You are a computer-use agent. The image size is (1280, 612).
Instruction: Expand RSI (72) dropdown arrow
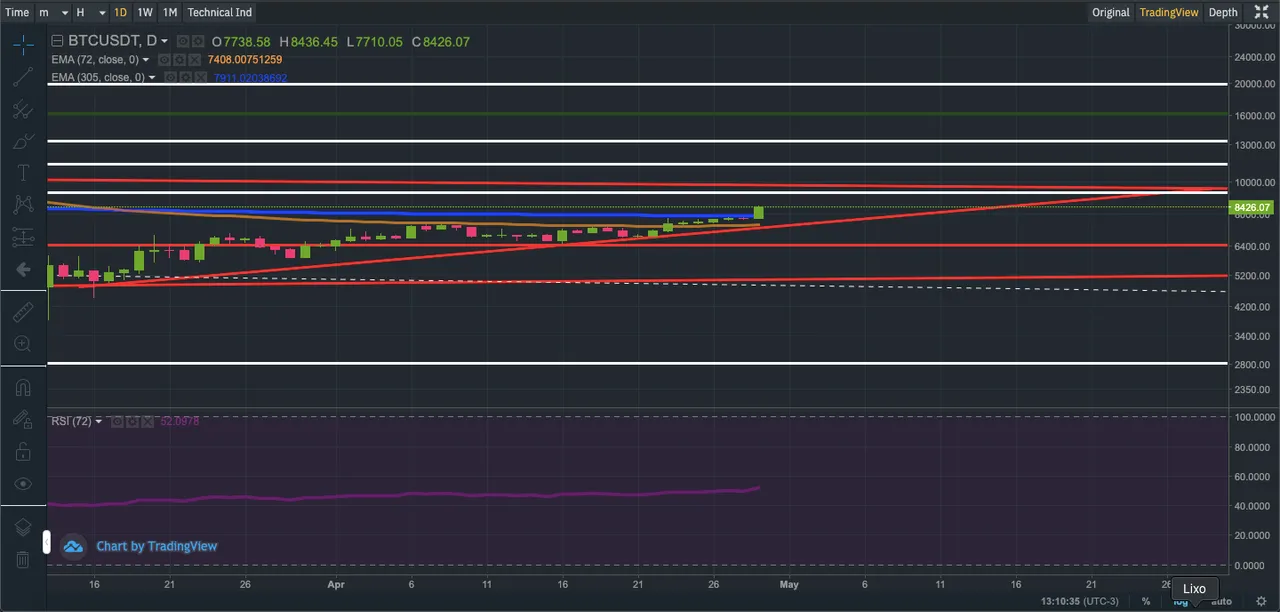(99, 421)
